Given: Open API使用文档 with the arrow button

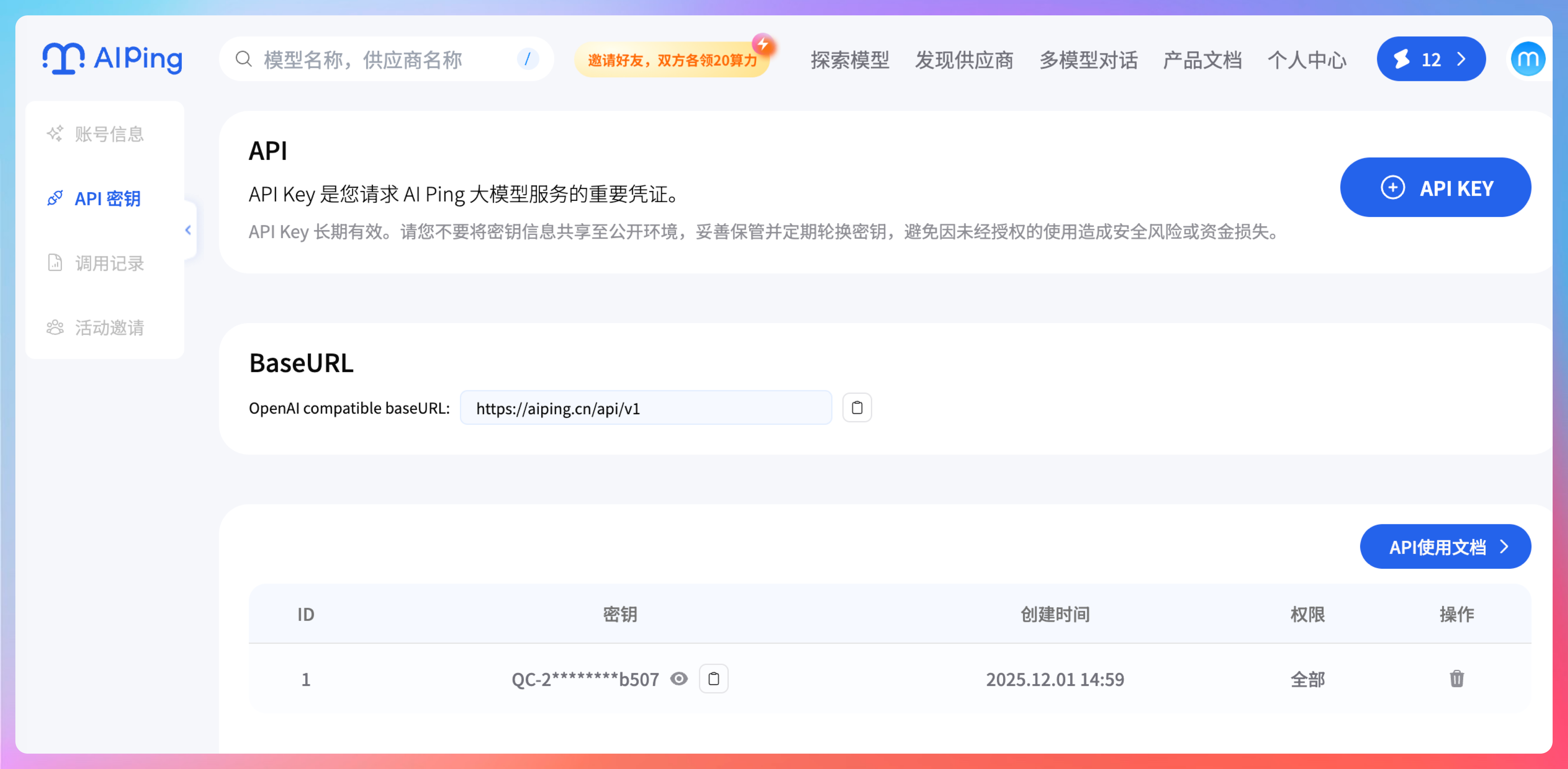Looking at the screenshot, I should 1445,547.
